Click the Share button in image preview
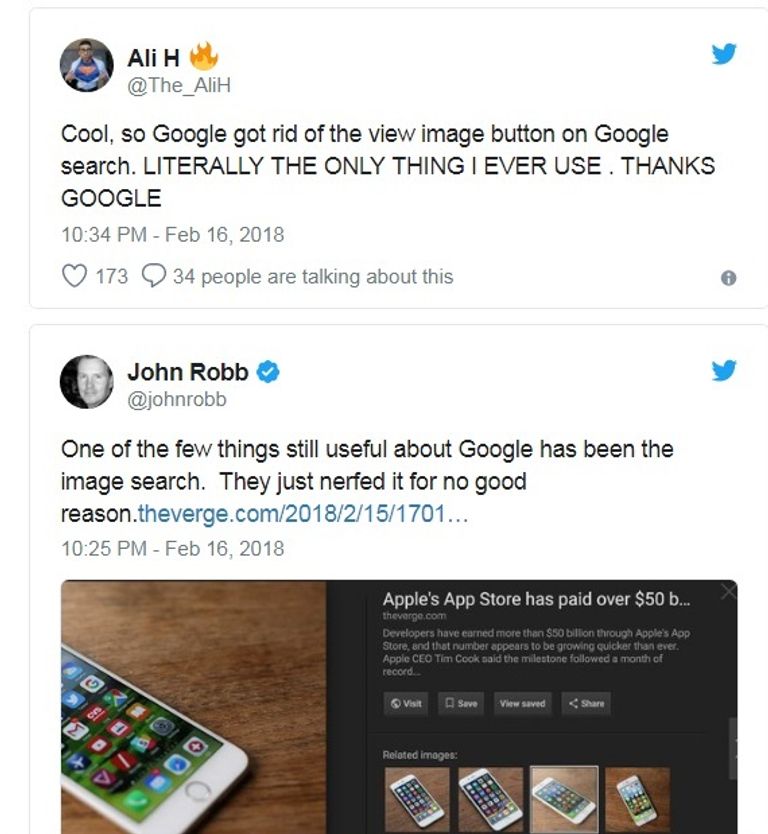The width and height of the screenshot is (768, 834). point(586,703)
